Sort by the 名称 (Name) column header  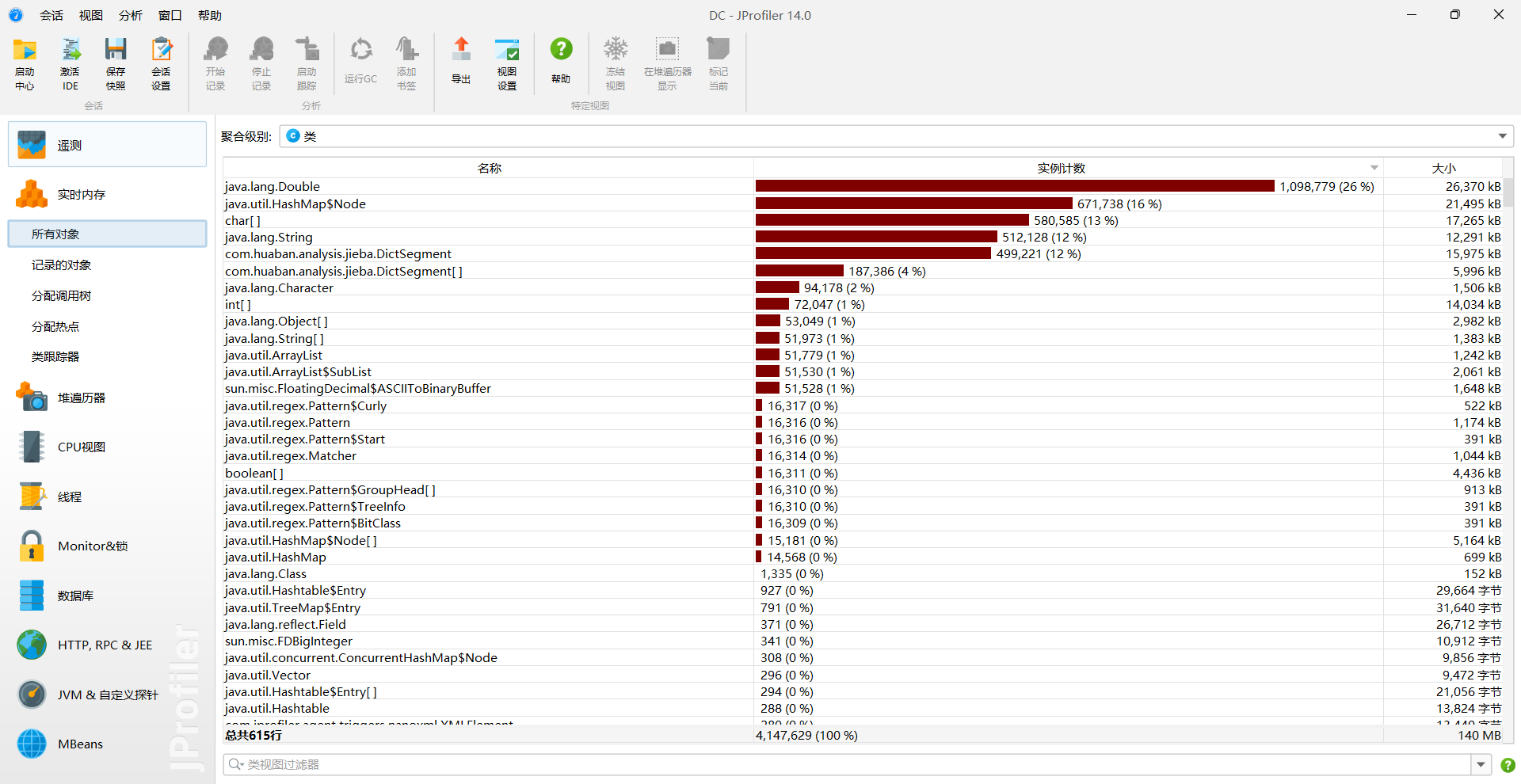489,168
